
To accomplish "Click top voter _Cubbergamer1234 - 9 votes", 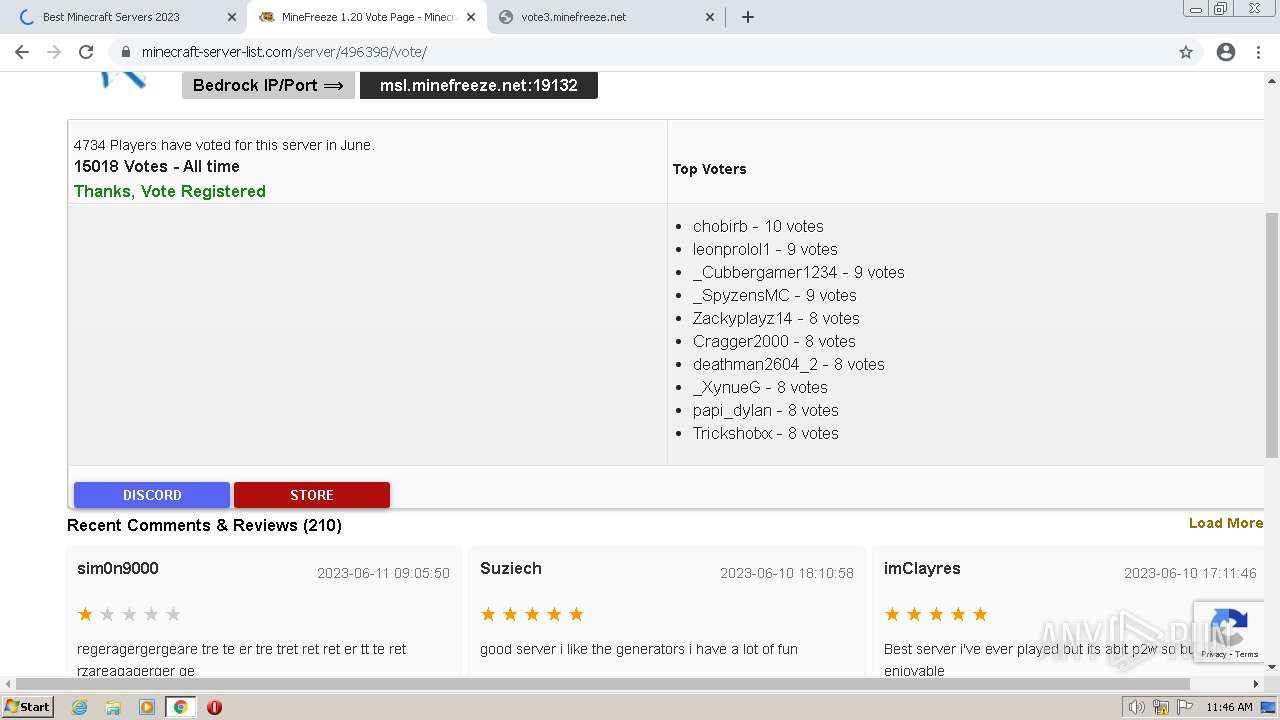I will coord(799,272).
